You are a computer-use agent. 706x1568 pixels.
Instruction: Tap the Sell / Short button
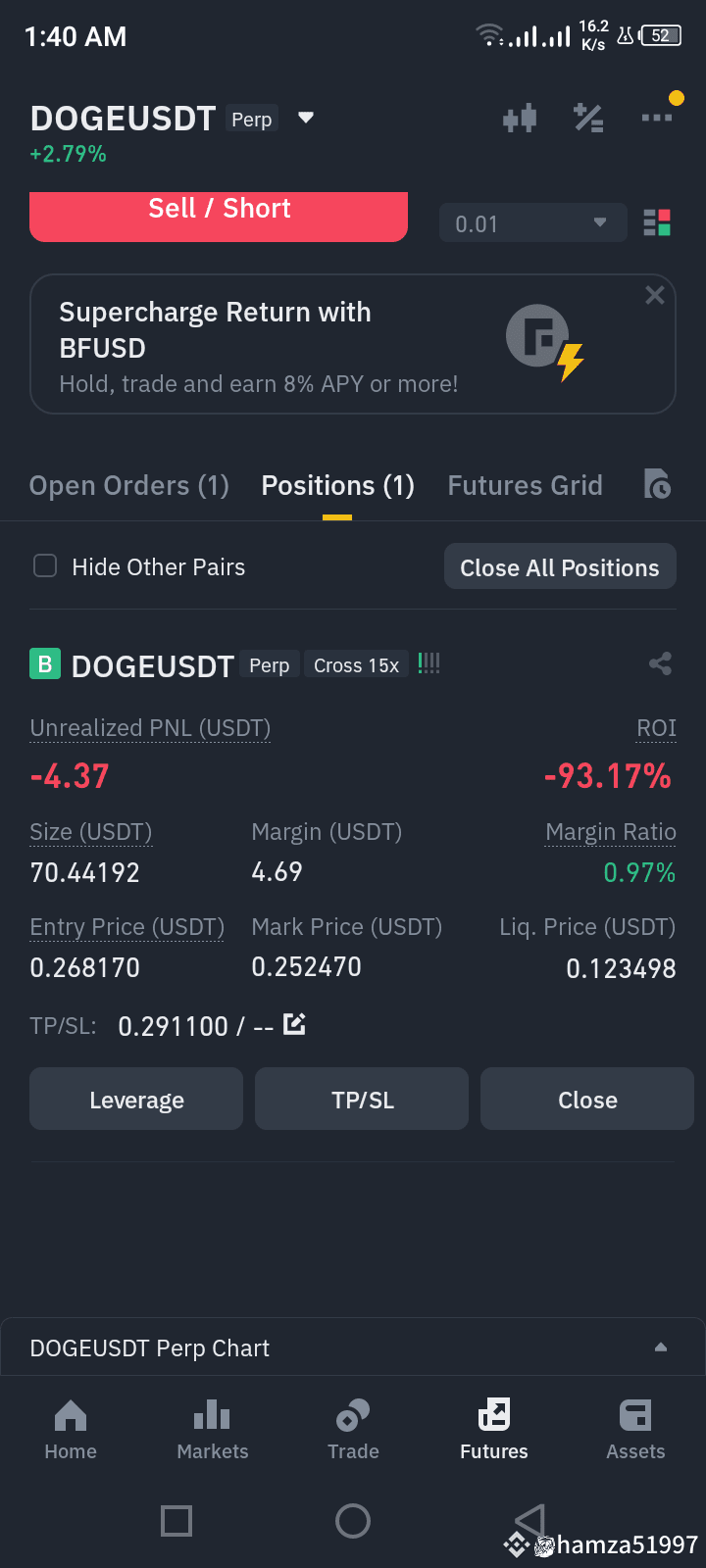219,216
